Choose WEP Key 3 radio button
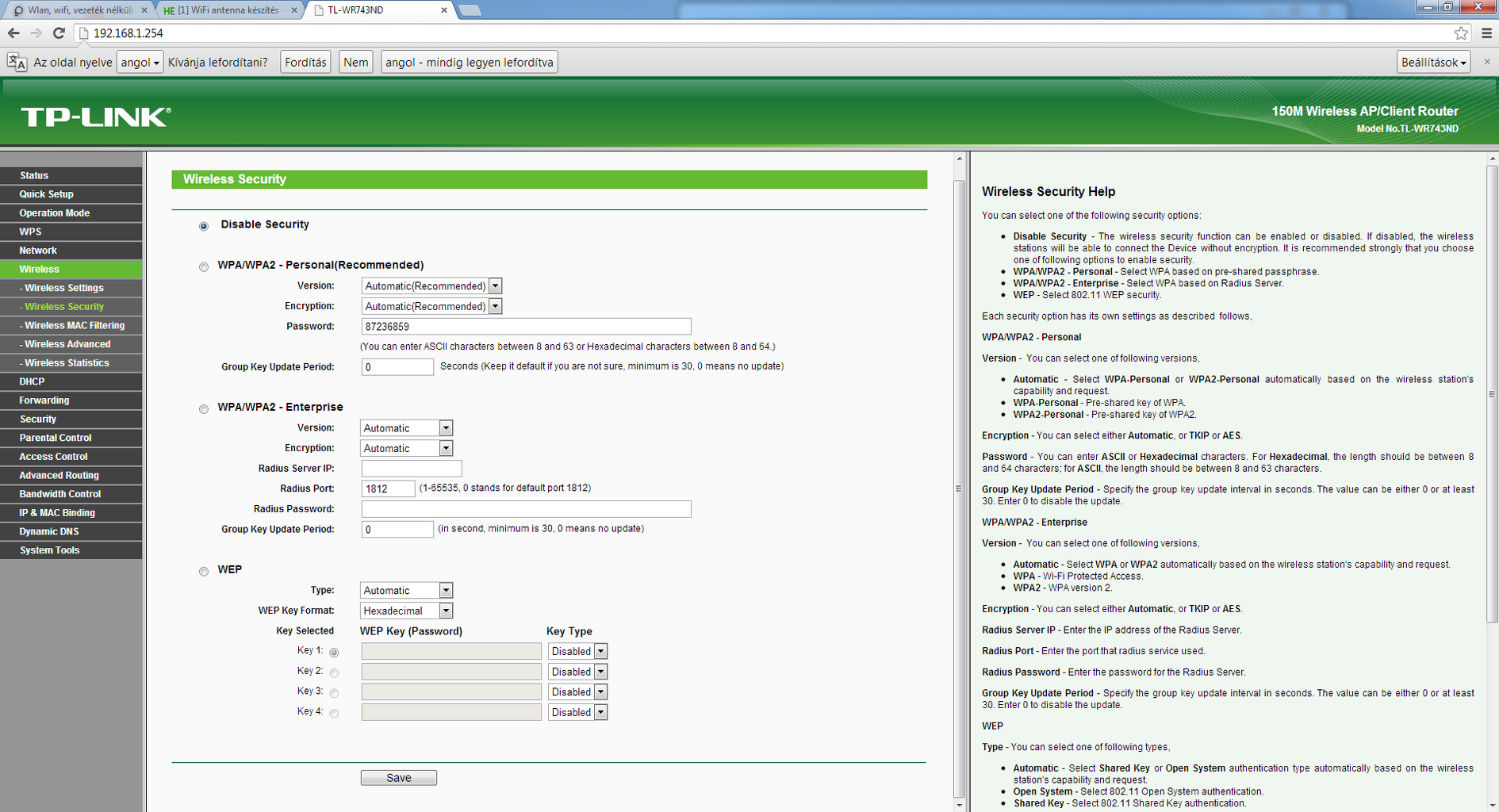 point(334,693)
